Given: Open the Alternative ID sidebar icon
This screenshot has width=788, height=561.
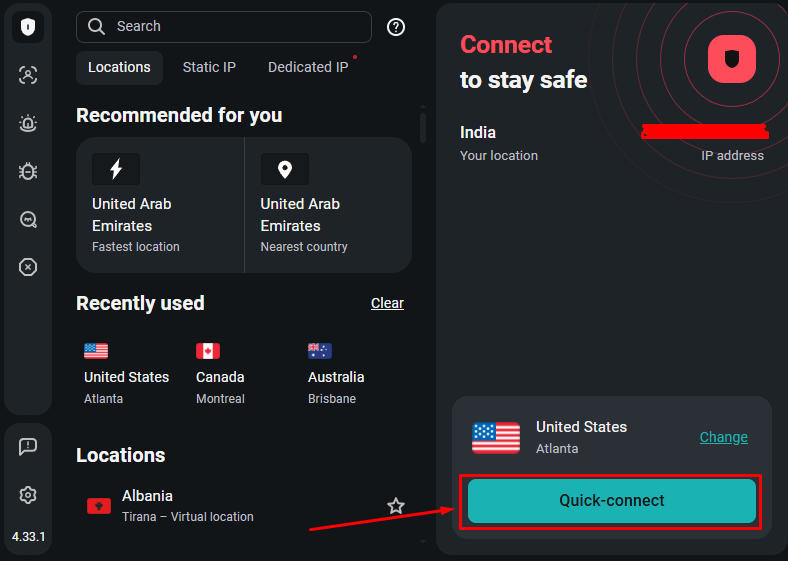Looking at the screenshot, I should 28,75.
